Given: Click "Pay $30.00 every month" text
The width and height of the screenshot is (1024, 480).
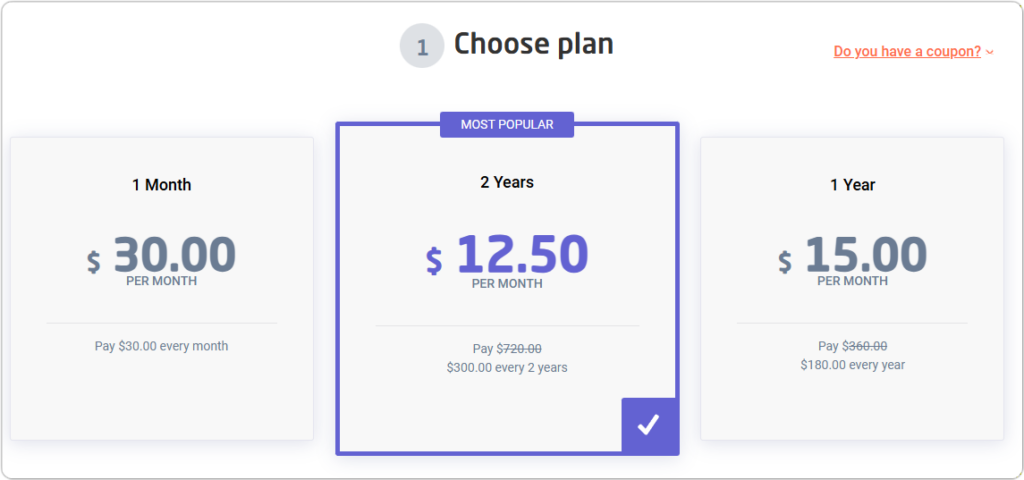Looking at the screenshot, I should (161, 346).
